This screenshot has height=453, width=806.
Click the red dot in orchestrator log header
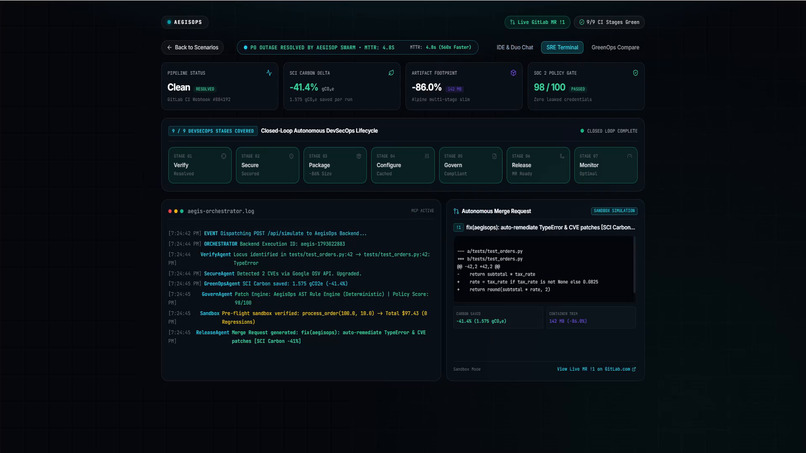tap(170, 211)
